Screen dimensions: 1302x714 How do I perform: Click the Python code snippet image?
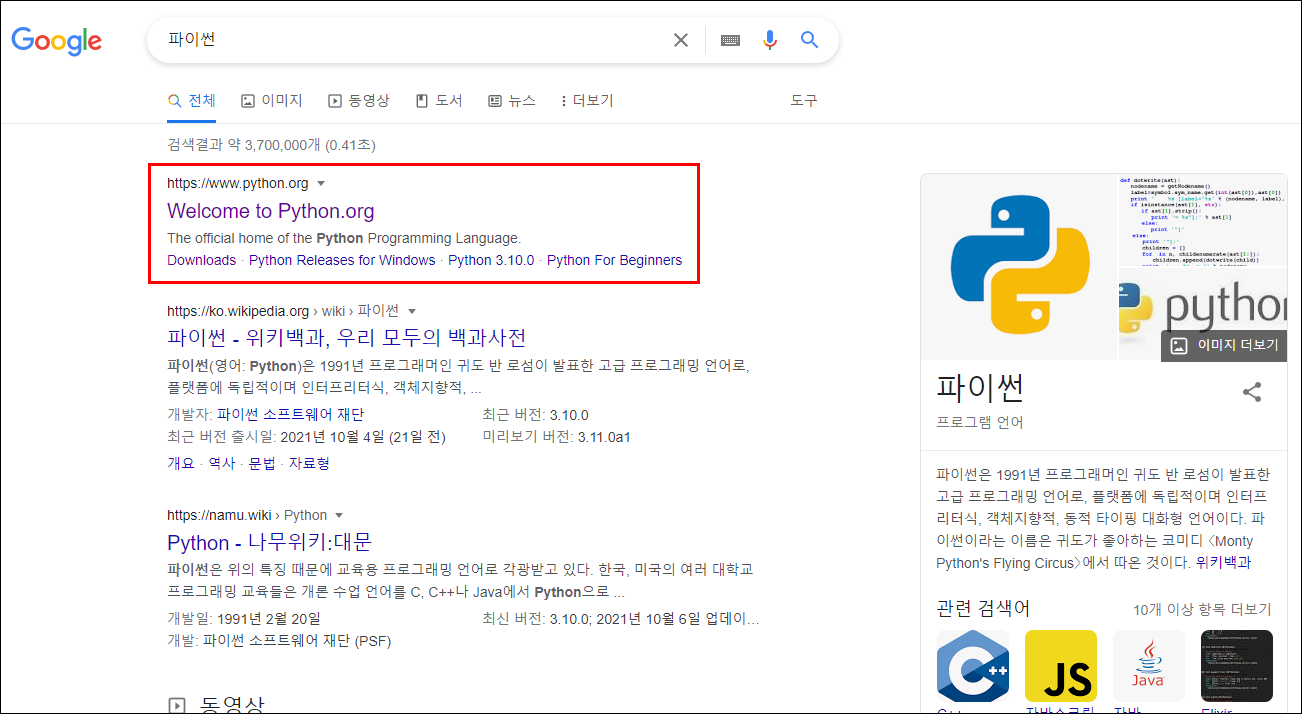[x=1203, y=220]
